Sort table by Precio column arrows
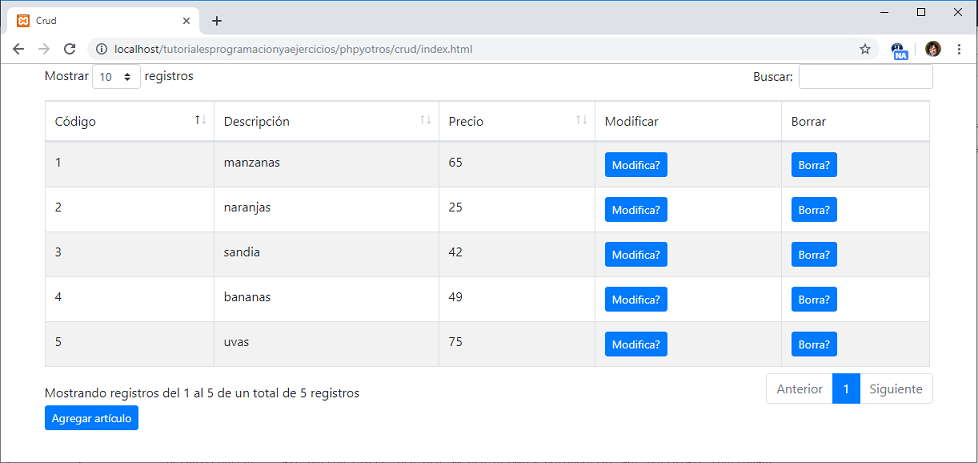978x463 pixels. [x=581, y=120]
